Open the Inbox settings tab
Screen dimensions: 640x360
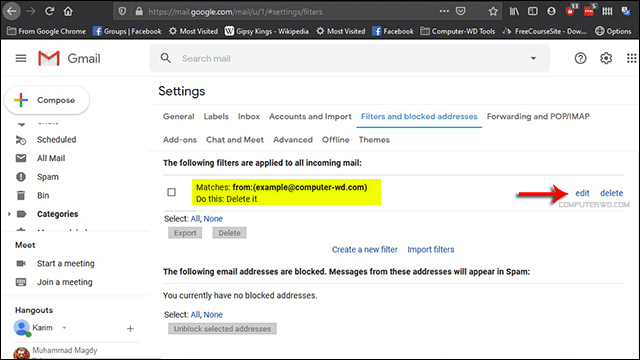249,116
